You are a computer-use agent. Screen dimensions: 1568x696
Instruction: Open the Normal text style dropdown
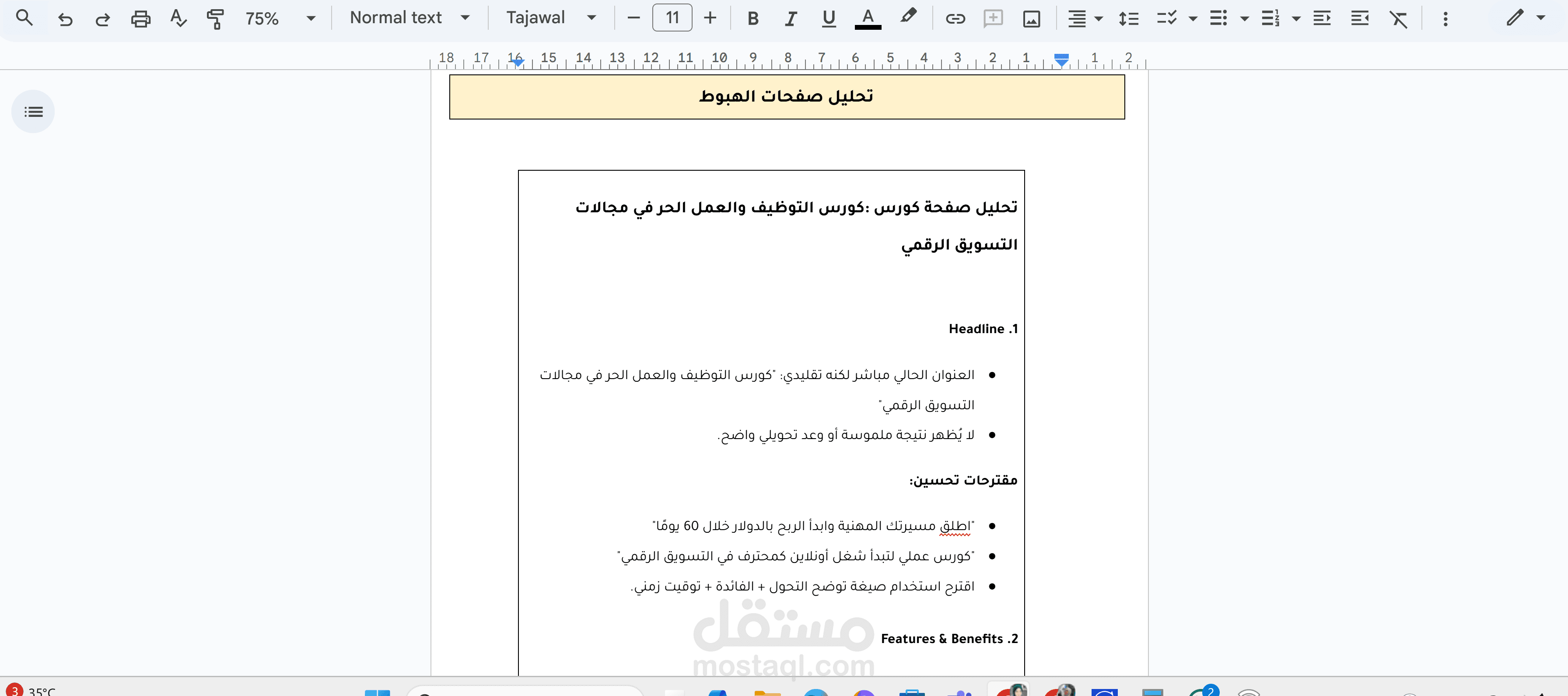pos(409,18)
